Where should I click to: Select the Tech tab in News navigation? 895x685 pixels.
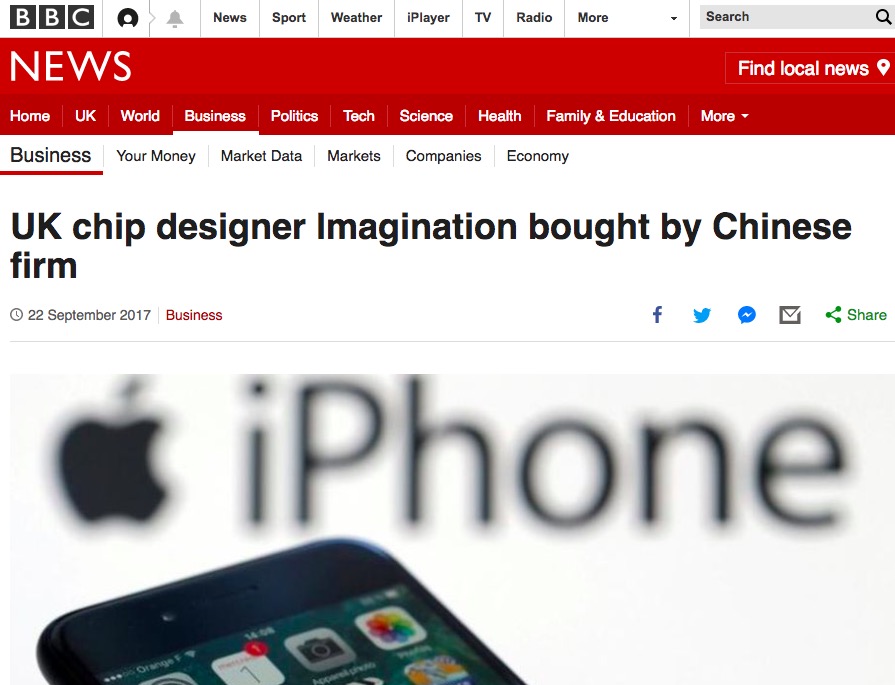(x=358, y=116)
